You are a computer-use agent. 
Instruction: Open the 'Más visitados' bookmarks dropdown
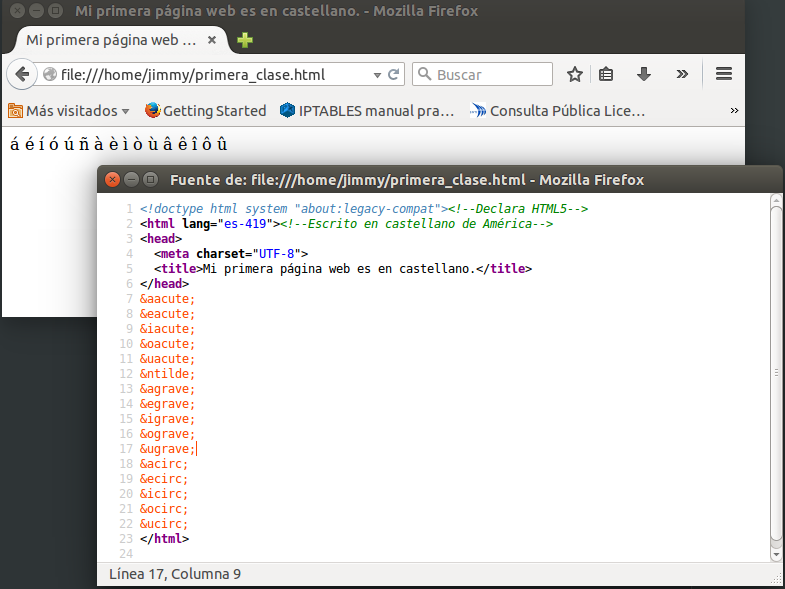pyautogui.click(x=69, y=111)
